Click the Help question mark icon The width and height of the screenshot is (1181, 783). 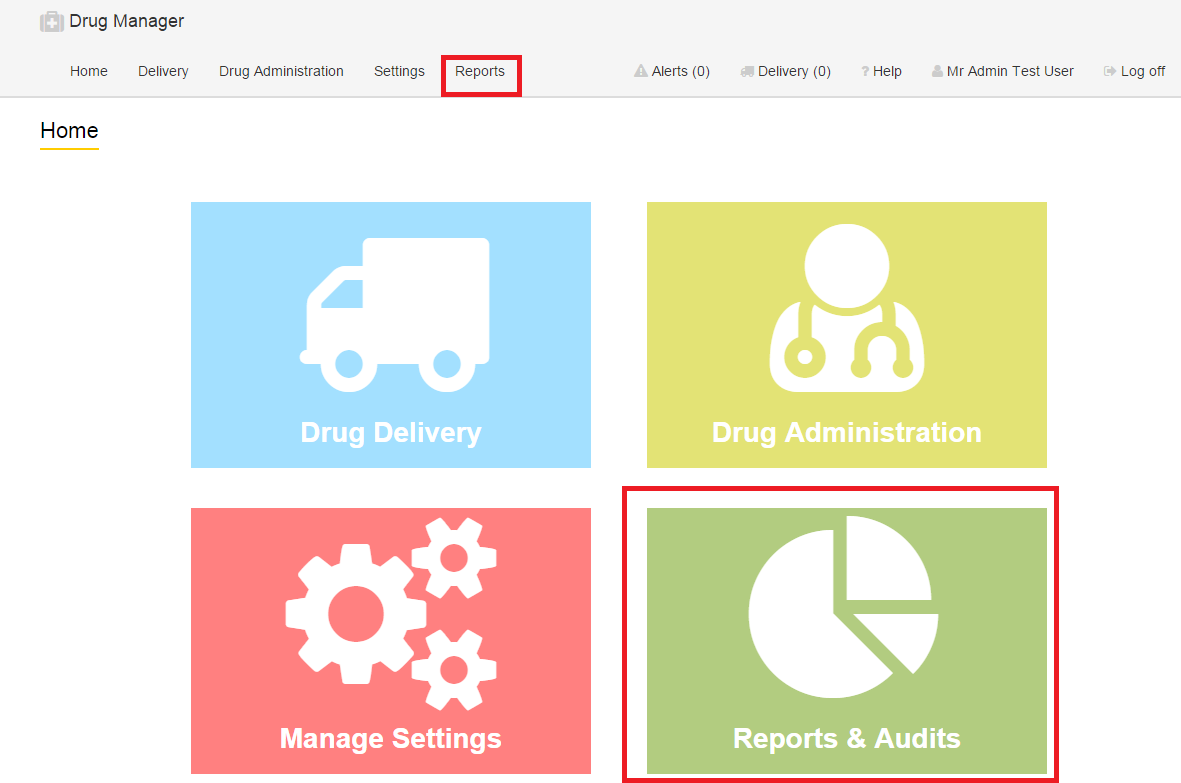coord(865,72)
